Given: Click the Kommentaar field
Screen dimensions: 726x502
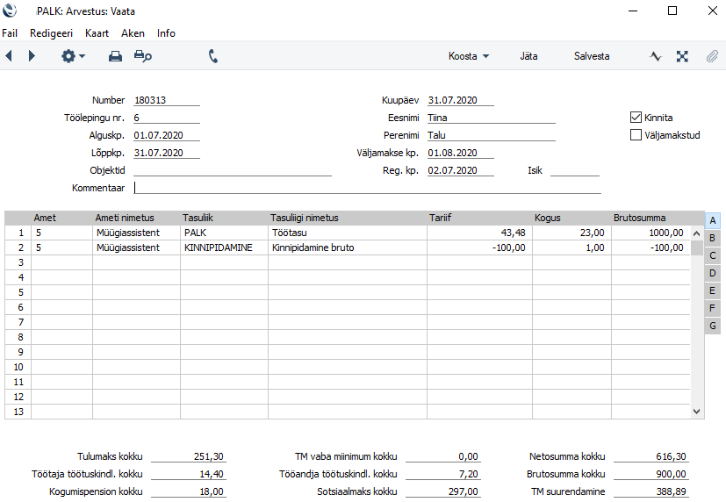Looking at the screenshot, I should click(x=367, y=188).
